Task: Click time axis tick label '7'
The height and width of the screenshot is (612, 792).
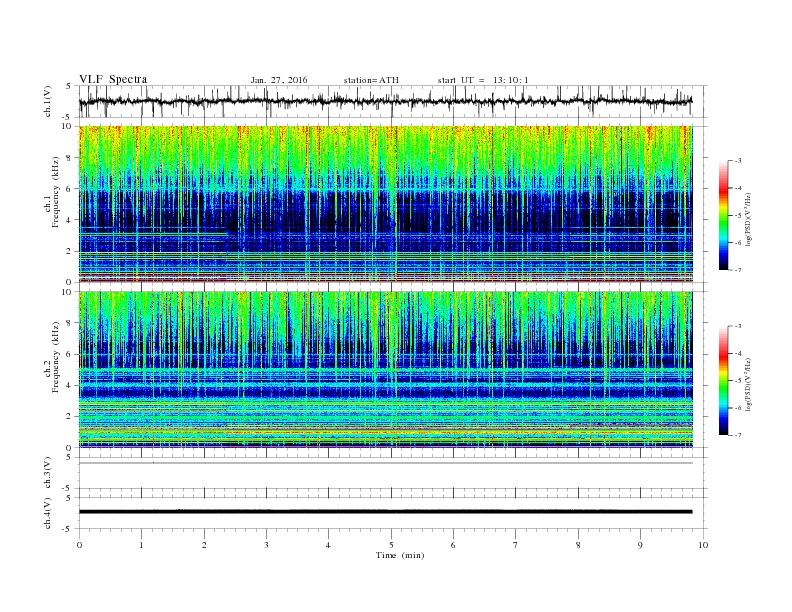Action: [x=516, y=545]
